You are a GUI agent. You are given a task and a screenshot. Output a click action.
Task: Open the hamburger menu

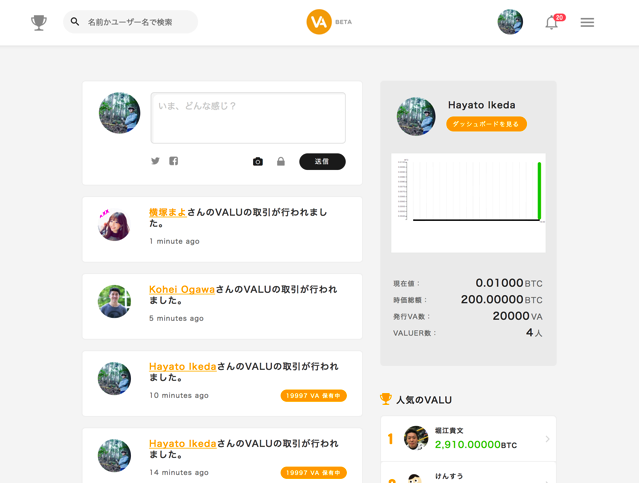click(587, 22)
